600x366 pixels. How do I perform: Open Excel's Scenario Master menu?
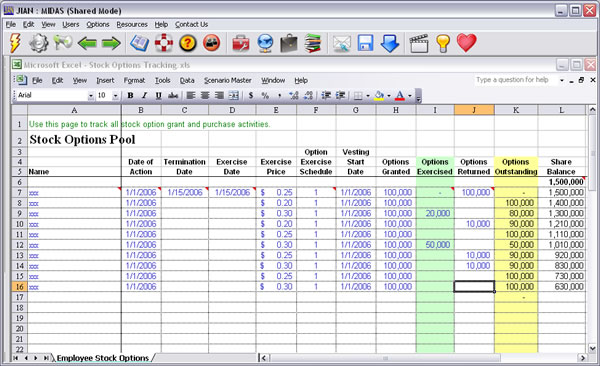228,80
